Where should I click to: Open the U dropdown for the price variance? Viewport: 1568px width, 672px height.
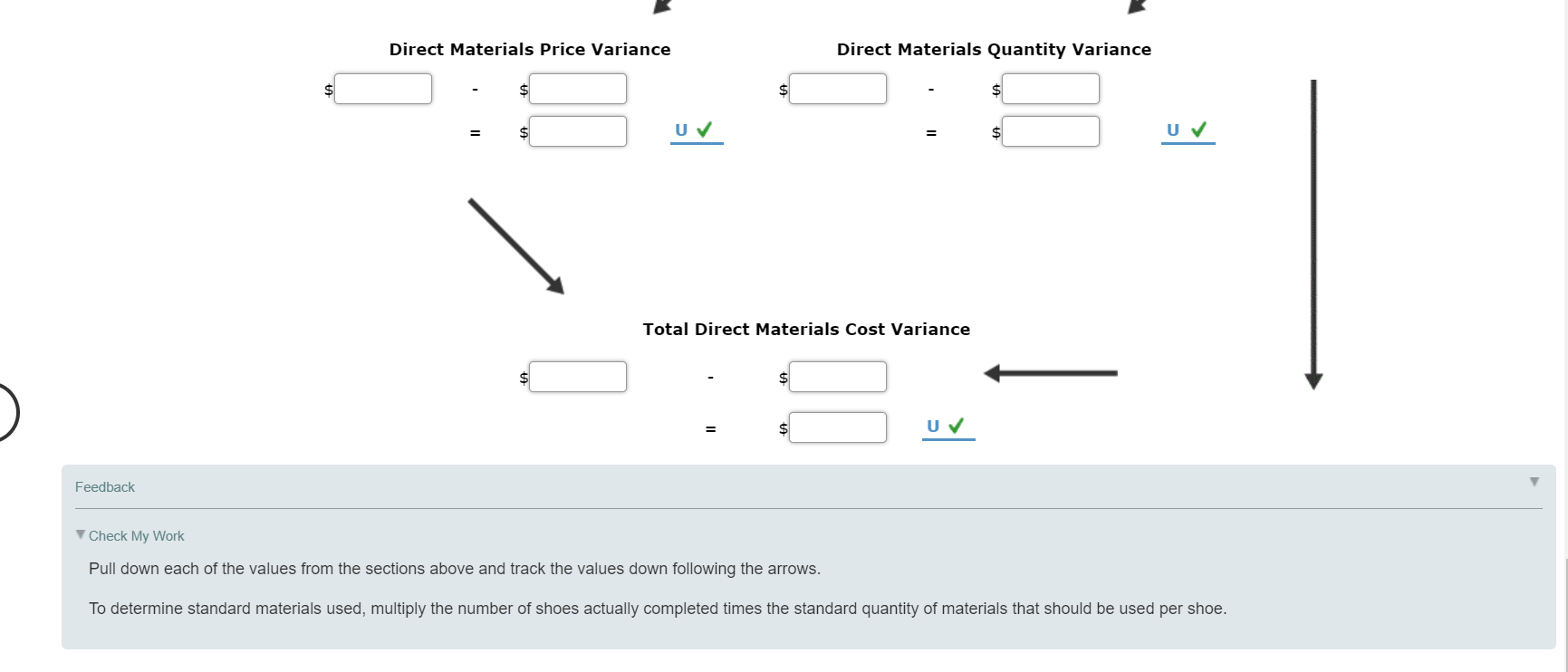[679, 130]
